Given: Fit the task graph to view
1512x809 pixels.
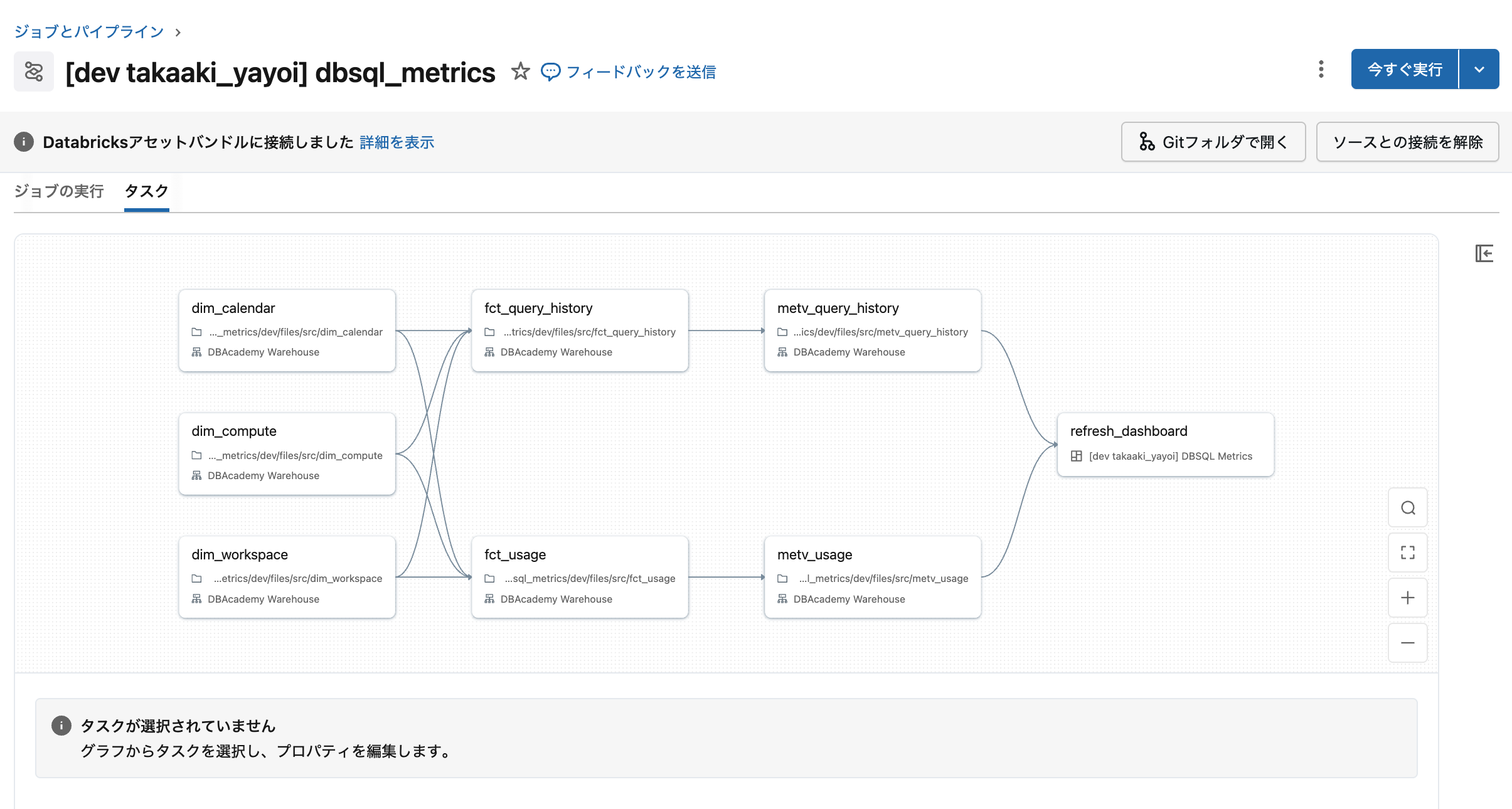Looking at the screenshot, I should click(1407, 553).
